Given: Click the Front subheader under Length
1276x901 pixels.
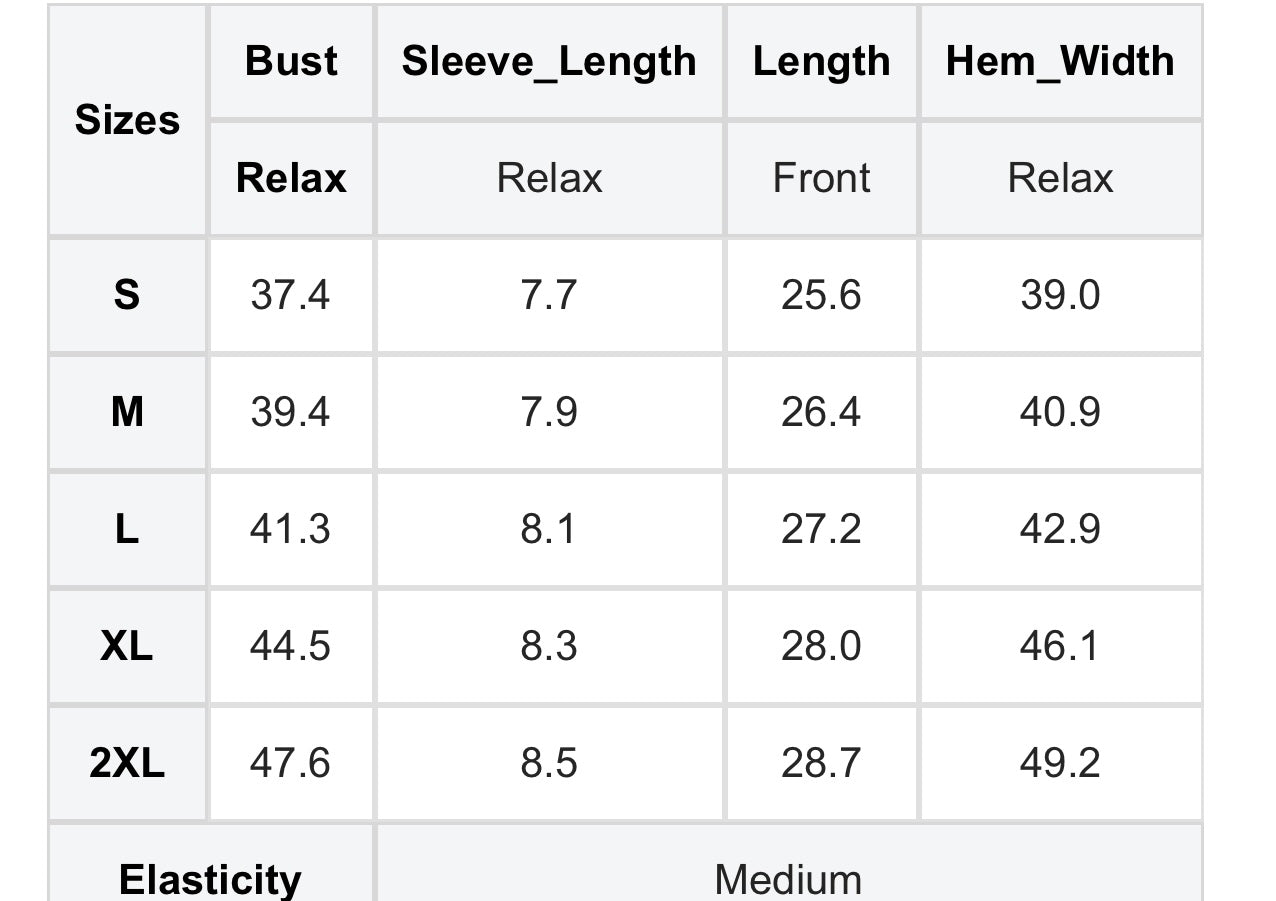Looking at the screenshot, I should coord(821,178).
